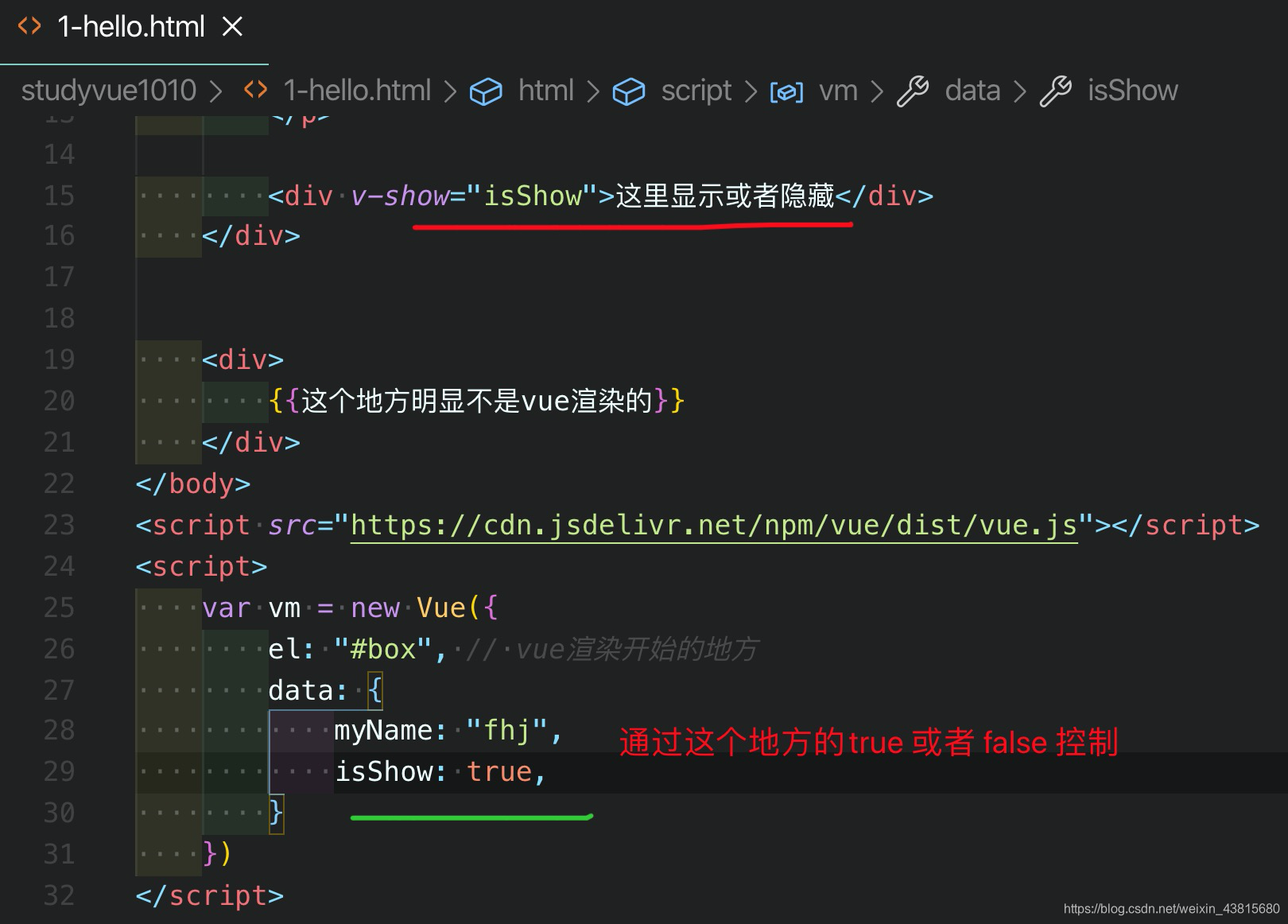Select the vm breadcrumb item
Screen dimensions: 1288x924
click(839, 91)
